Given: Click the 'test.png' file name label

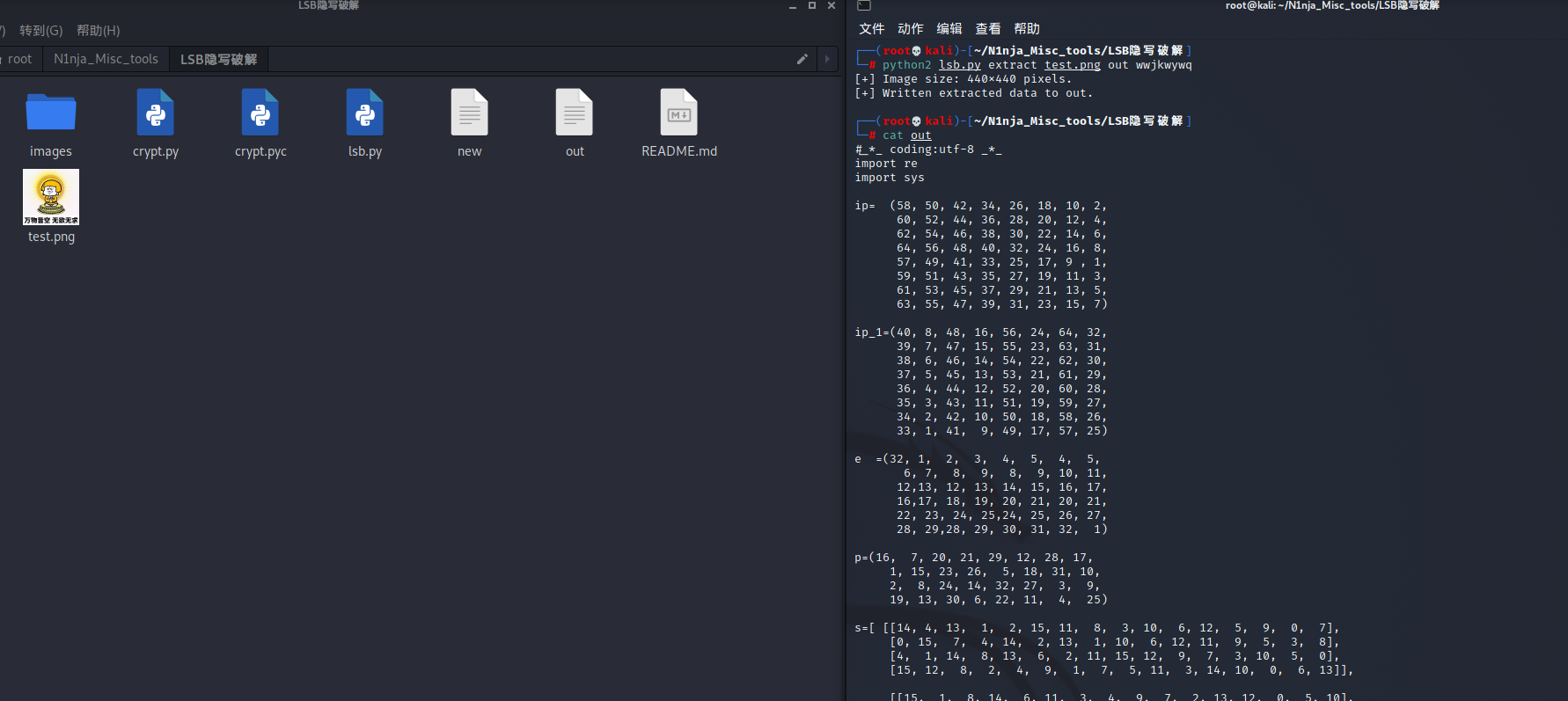Looking at the screenshot, I should pyautogui.click(x=51, y=237).
